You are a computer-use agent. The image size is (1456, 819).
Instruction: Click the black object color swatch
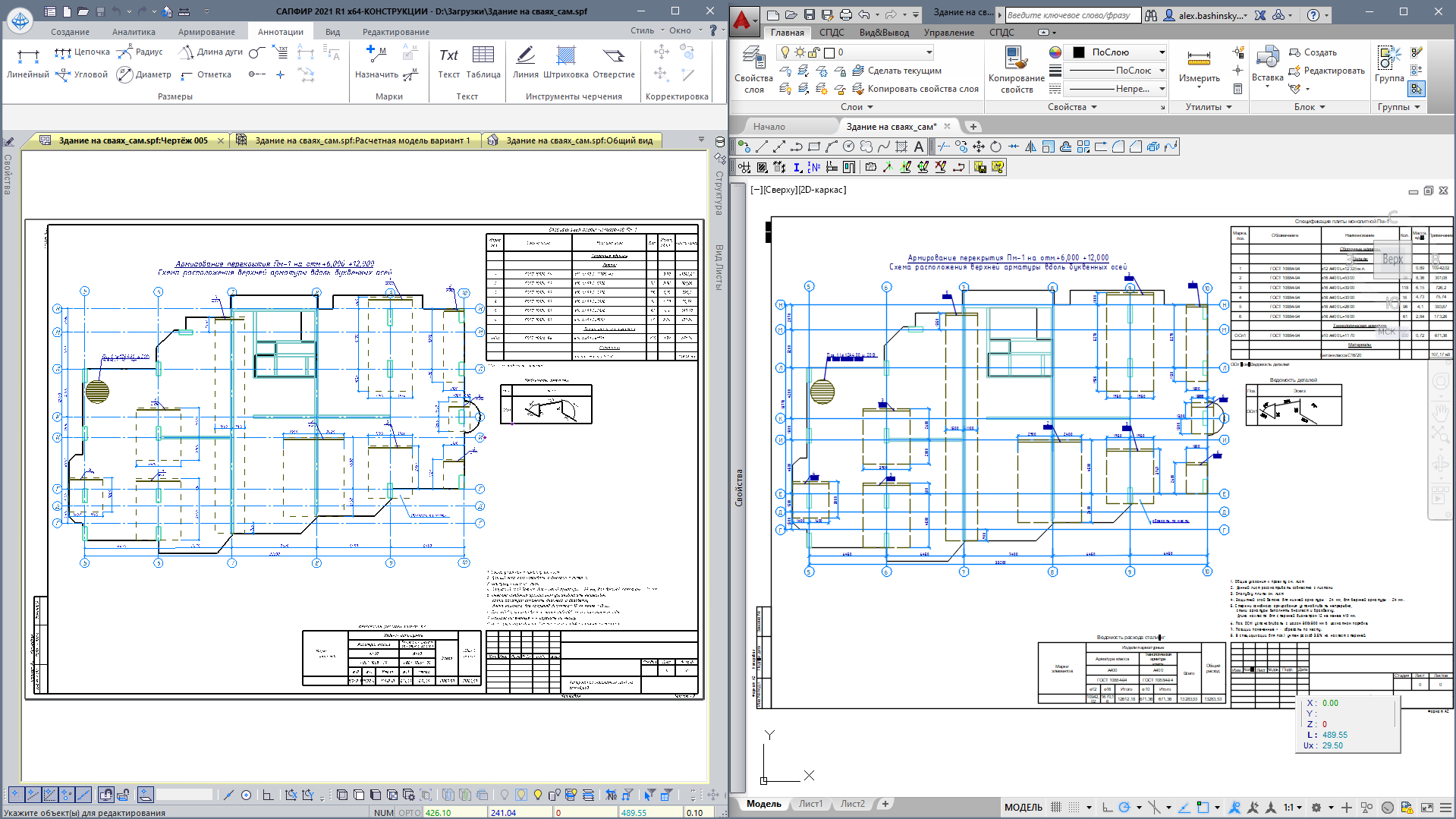pyautogui.click(x=1078, y=52)
